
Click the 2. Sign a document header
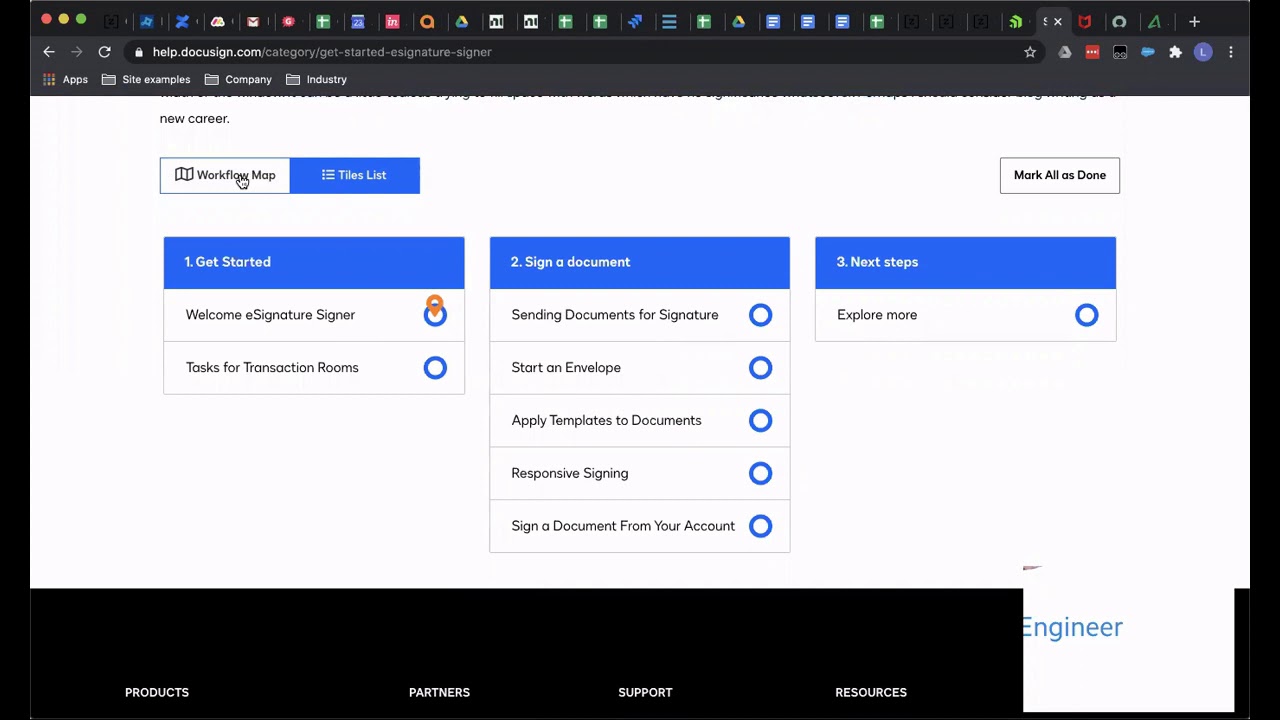pos(640,262)
